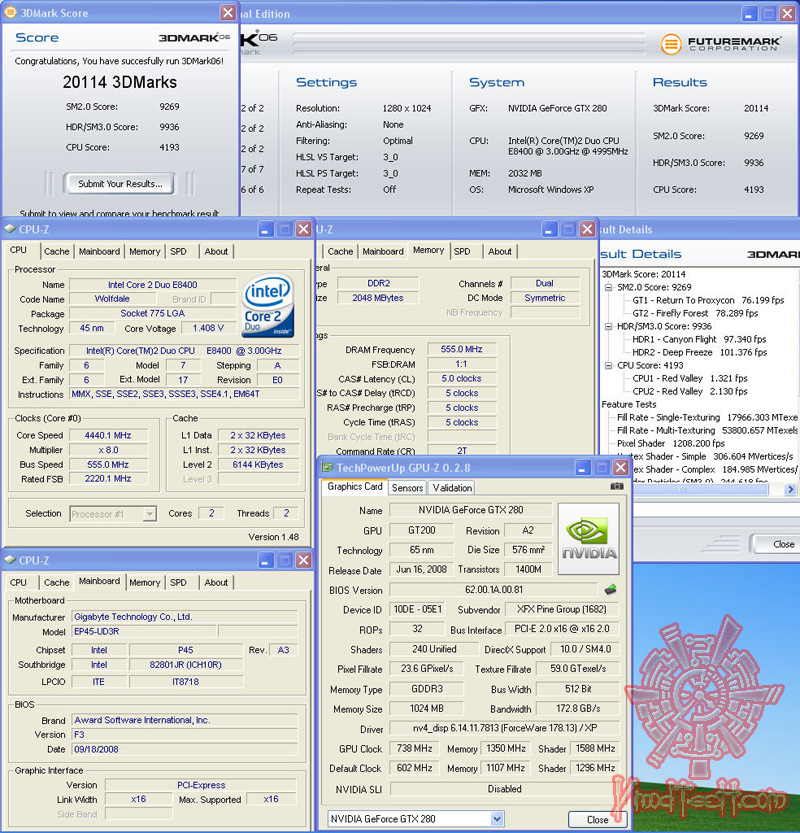Open the GPU selection dropdown in GPU-Z
800x833 pixels.
[497, 819]
